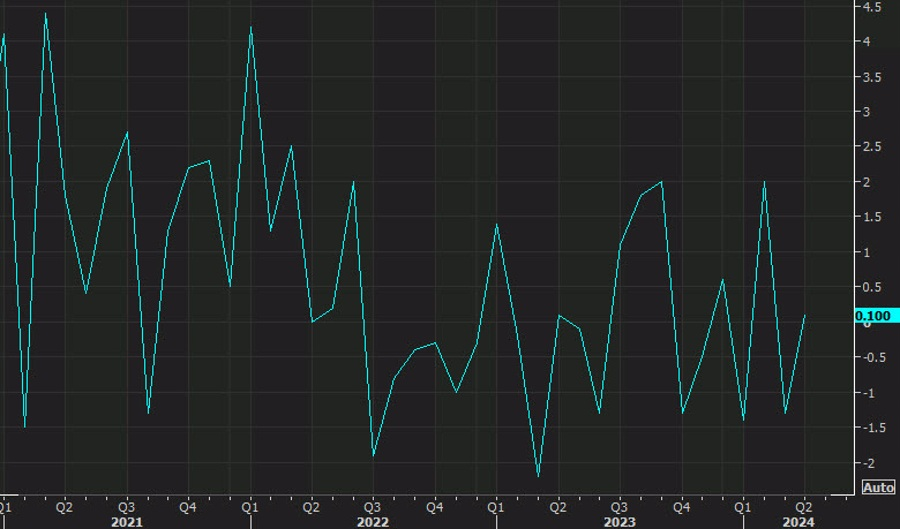Select the 2.5 y-axis label
900x529 pixels.
[872, 147]
